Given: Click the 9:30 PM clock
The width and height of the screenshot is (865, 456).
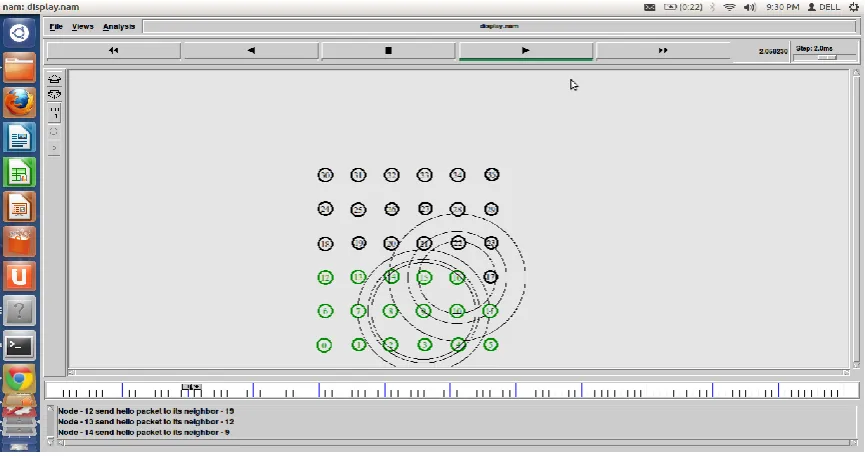Looking at the screenshot, I should point(782,7).
